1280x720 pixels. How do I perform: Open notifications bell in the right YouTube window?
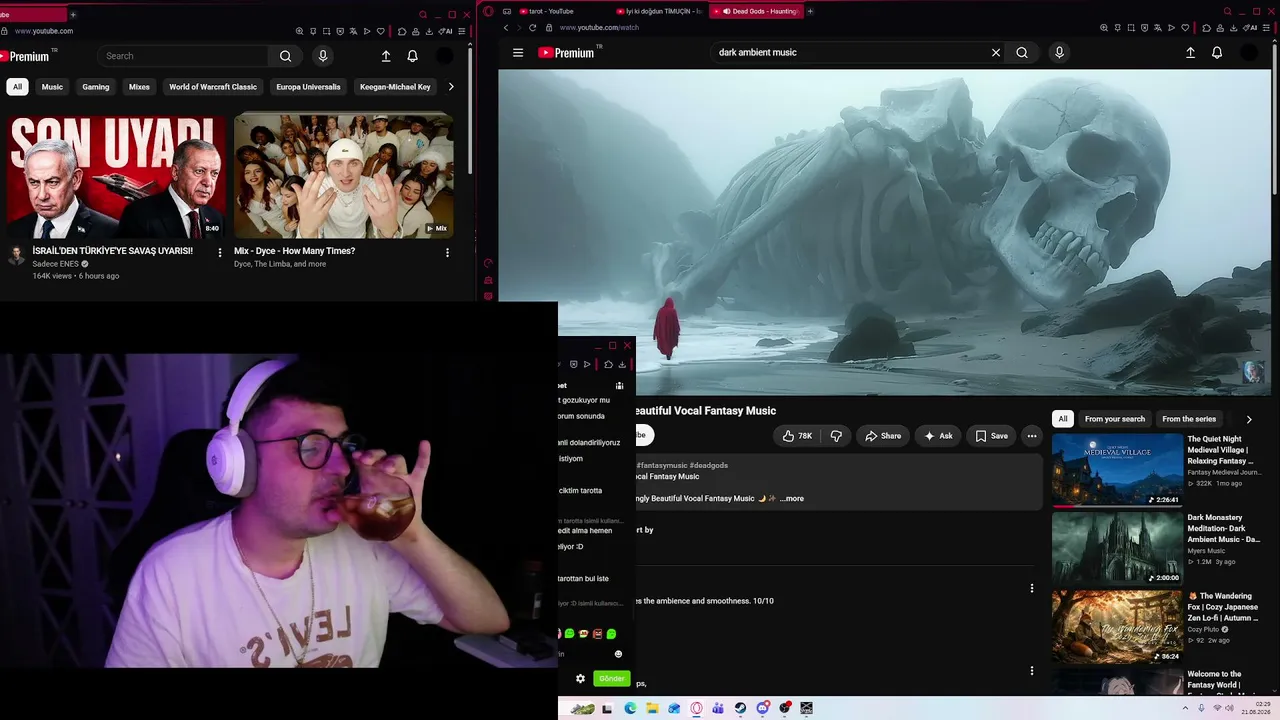tap(1217, 53)
